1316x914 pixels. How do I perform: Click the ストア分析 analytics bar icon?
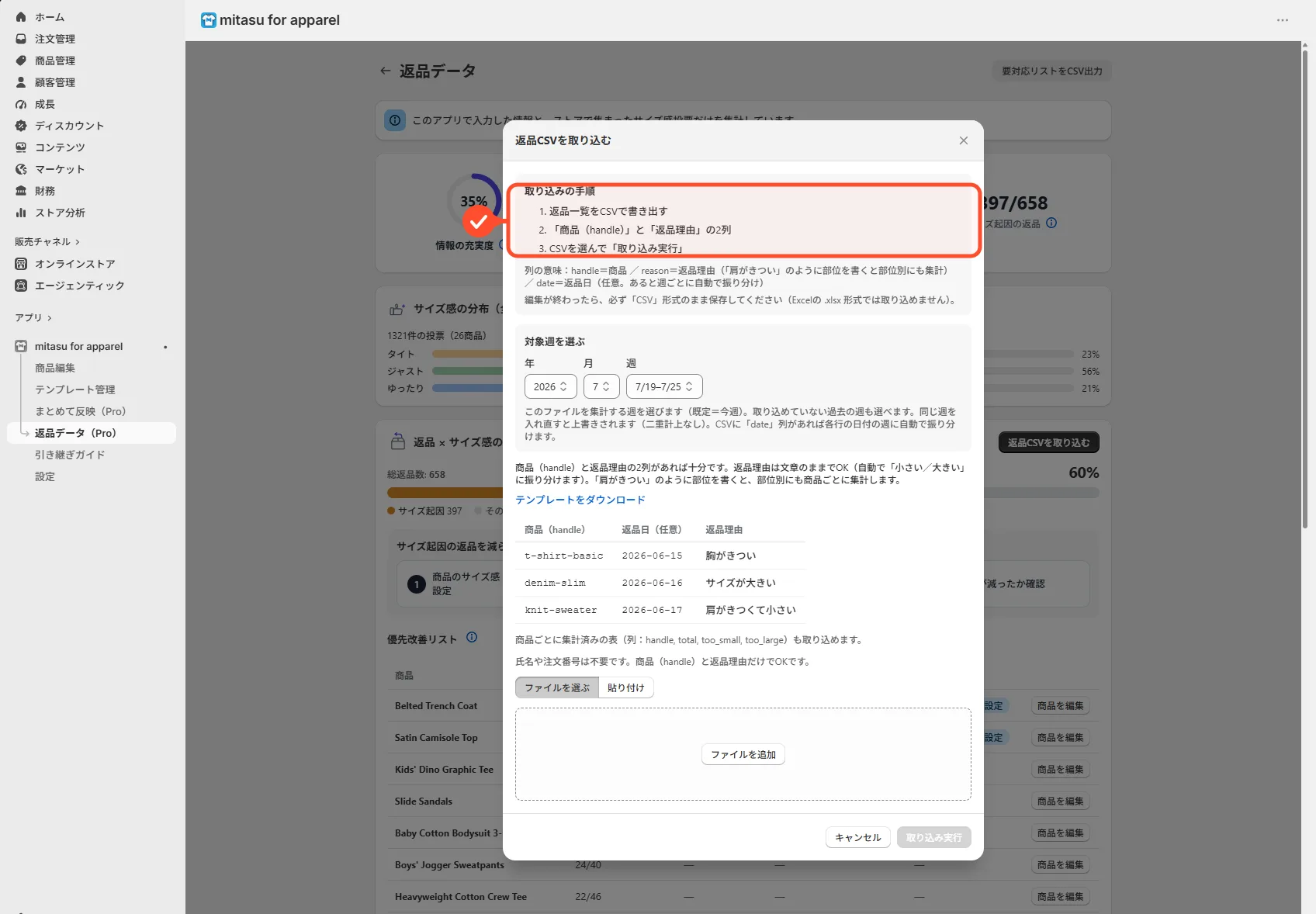pos(21,213)
